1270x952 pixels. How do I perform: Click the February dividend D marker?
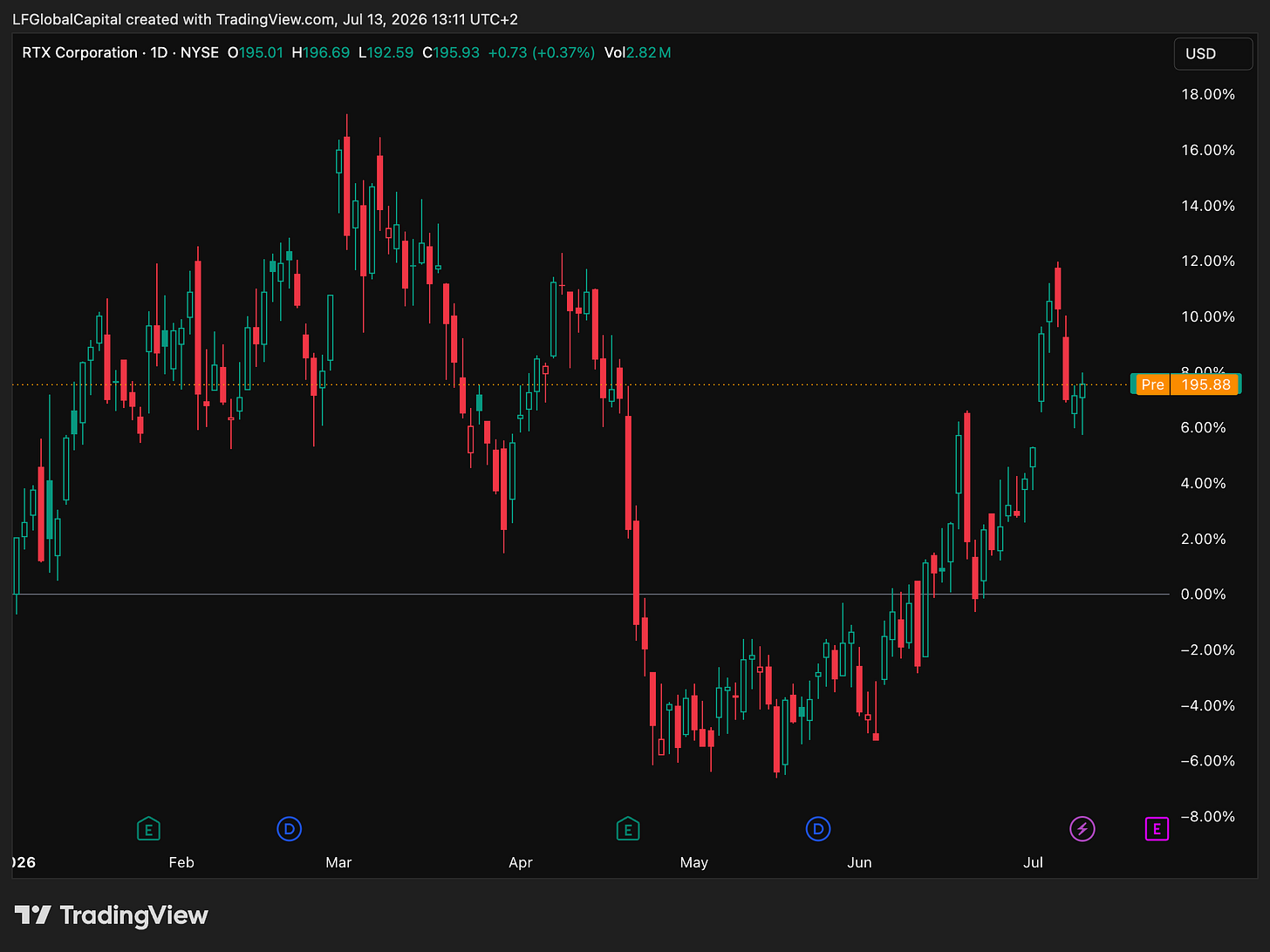[x=289, y=829]
